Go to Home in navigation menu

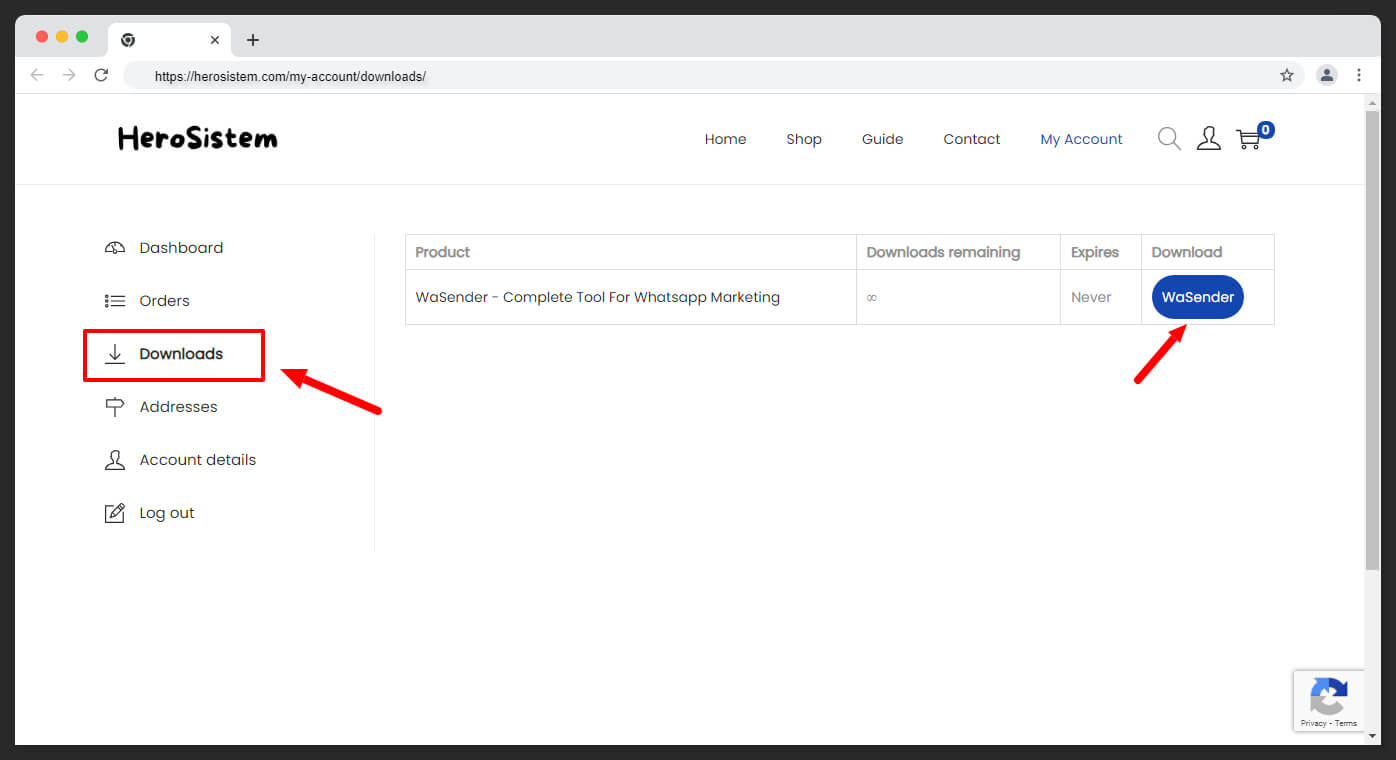(725, 139)
